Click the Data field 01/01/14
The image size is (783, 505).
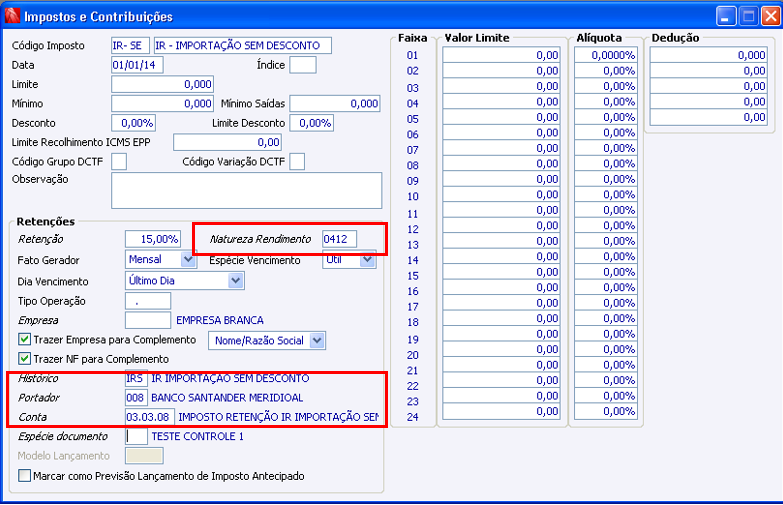tap(137, 65)
